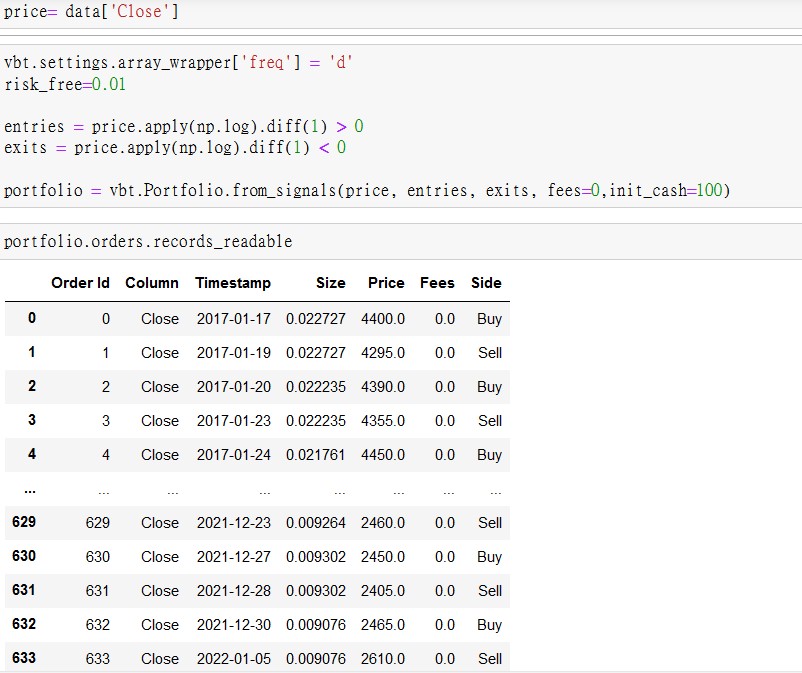This screenshot has width=802, height=673.
Task: Click timestamp cell 2017-01-24
Action: point(234,455)
